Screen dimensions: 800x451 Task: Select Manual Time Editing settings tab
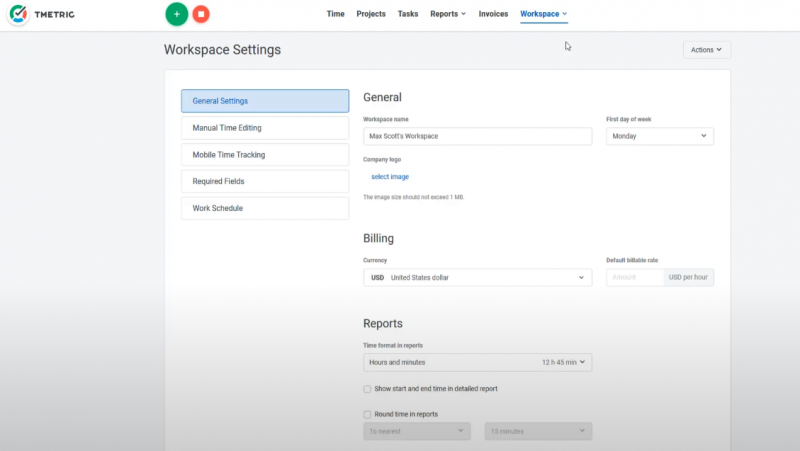coord(264,128)
